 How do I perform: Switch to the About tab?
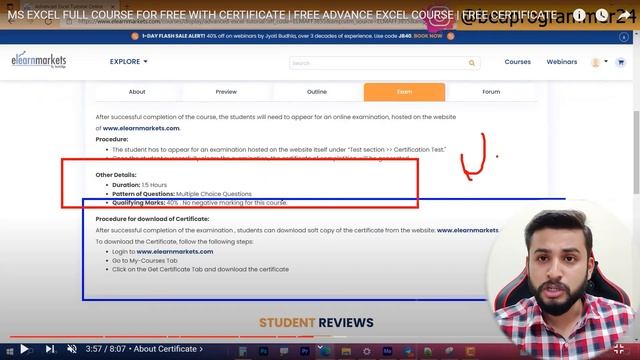tap(137, 92)
